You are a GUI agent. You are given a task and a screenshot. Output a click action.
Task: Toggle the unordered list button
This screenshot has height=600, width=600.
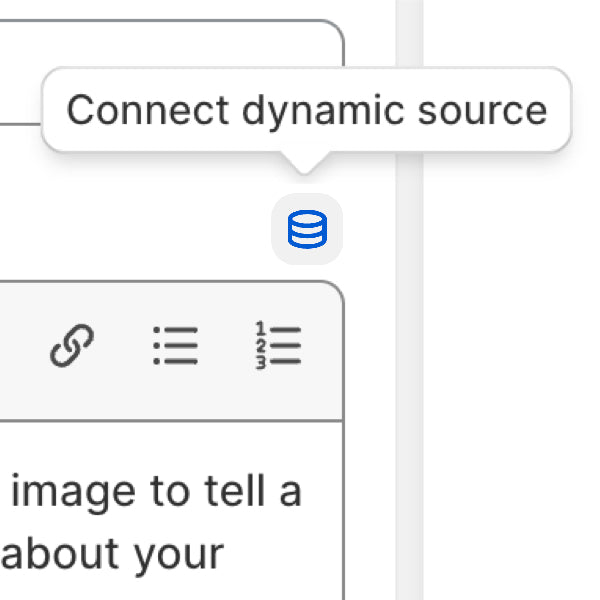click(176, 347)
